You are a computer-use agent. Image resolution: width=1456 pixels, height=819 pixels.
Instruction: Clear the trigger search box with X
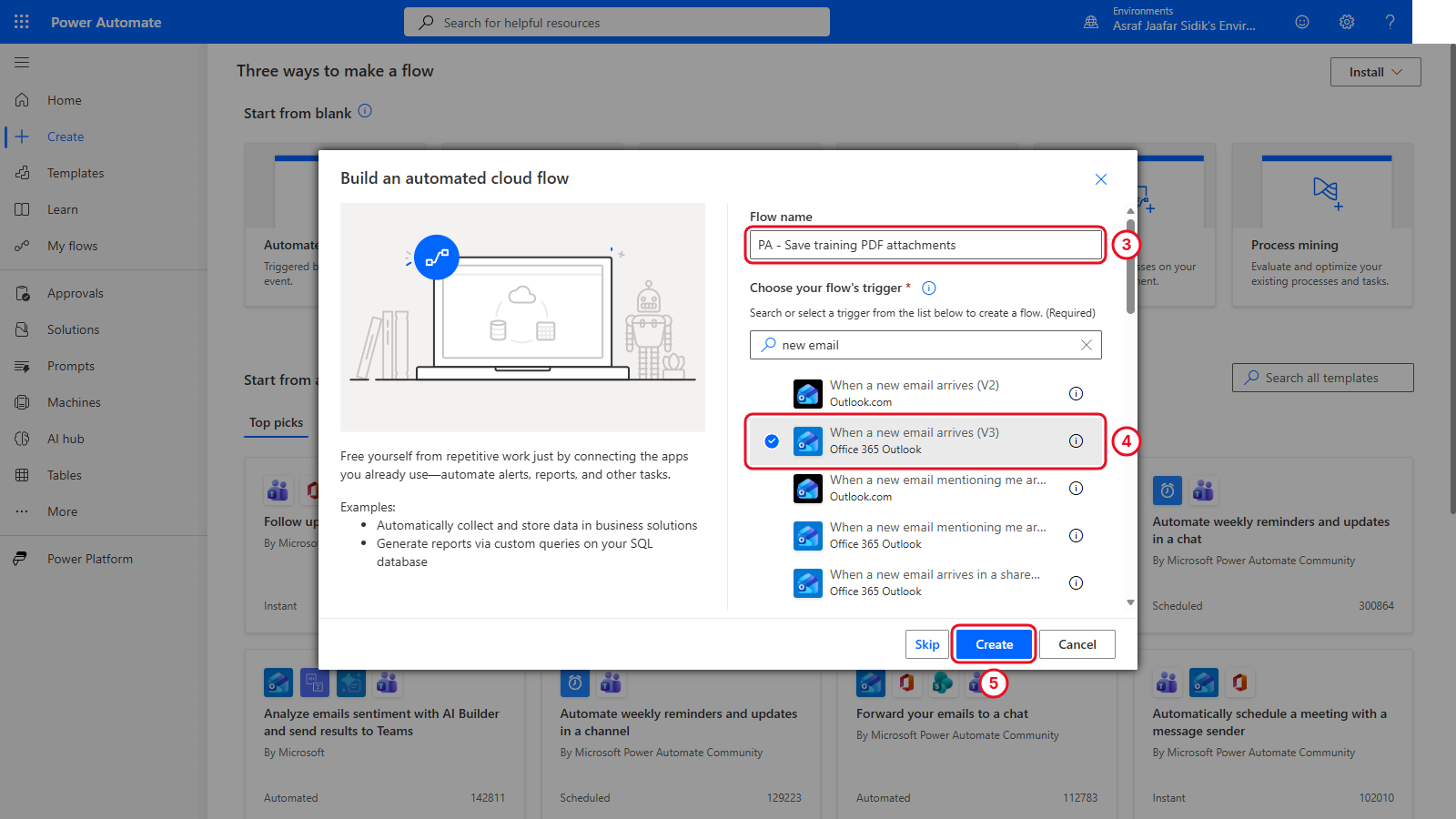coord(1086,345)
